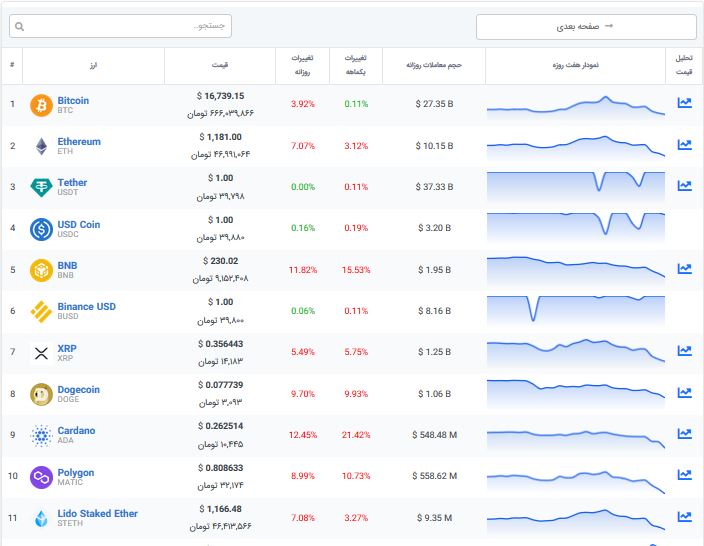Select Polygon price $ 0.808633
The image size is (704, 546).
[220, 468]
